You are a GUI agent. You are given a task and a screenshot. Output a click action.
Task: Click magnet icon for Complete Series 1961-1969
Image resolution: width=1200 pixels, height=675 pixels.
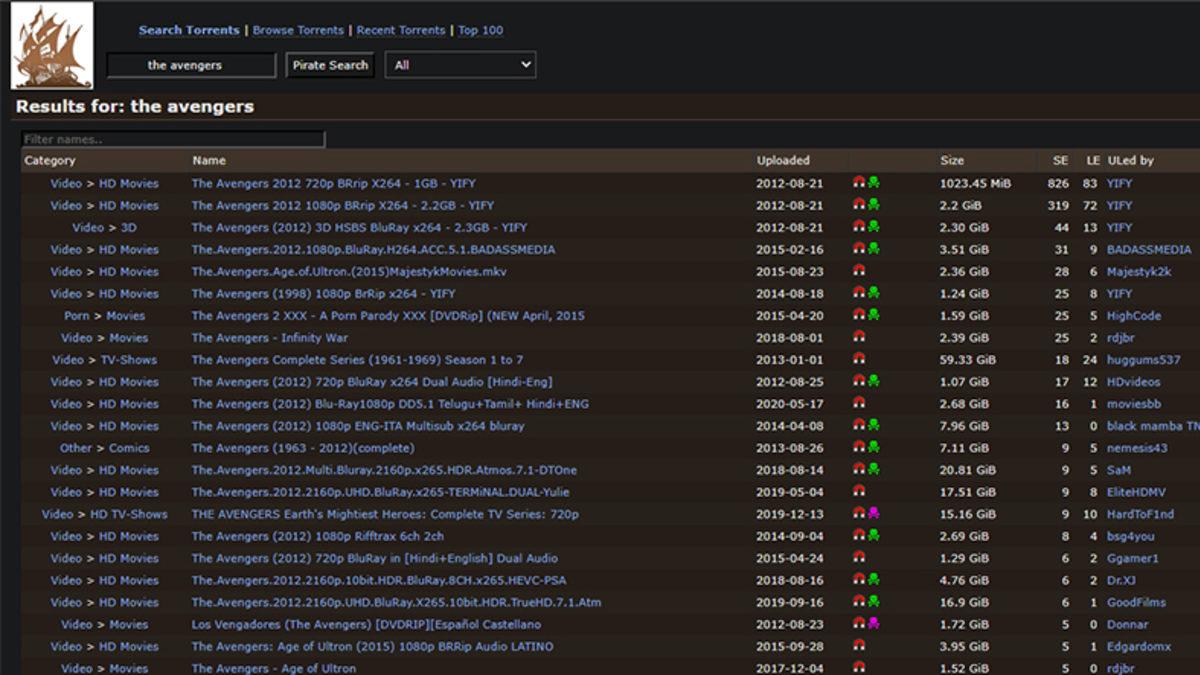858,359
